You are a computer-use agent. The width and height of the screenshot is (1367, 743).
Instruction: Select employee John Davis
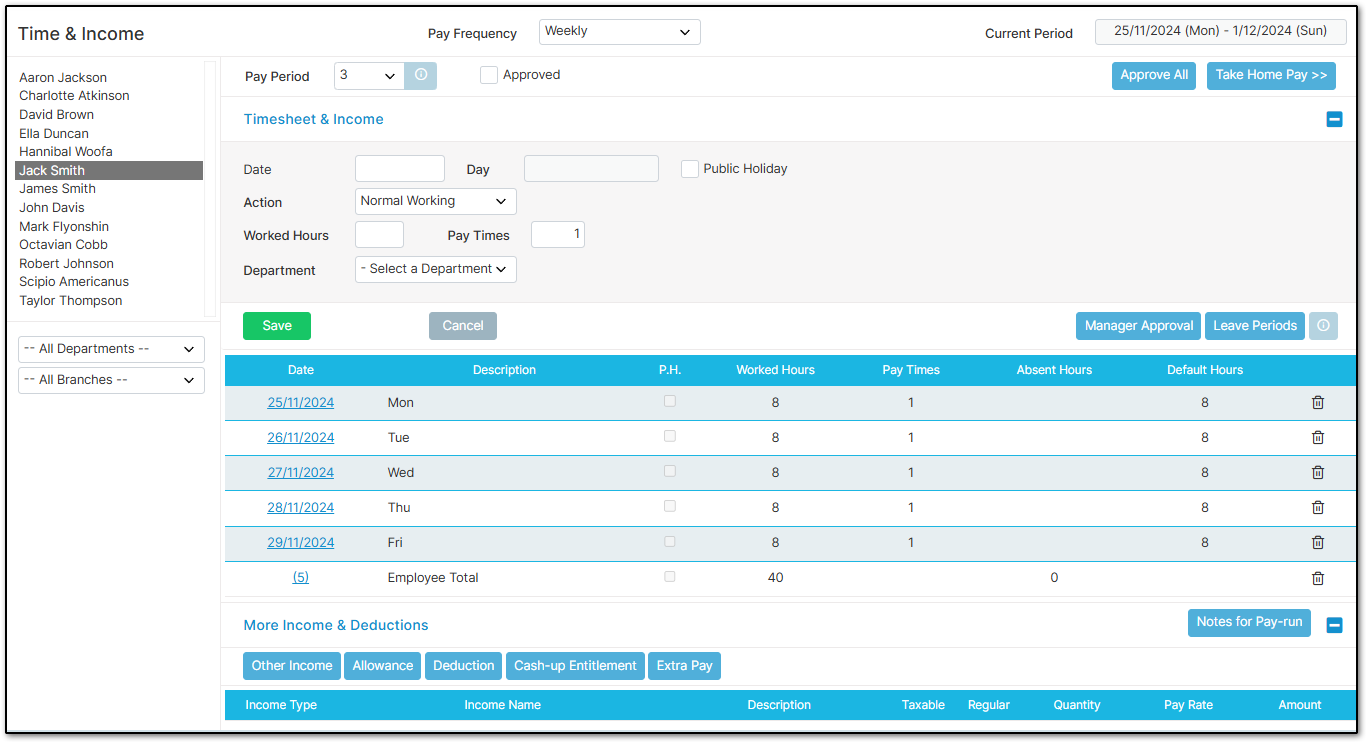pos(52,208)
